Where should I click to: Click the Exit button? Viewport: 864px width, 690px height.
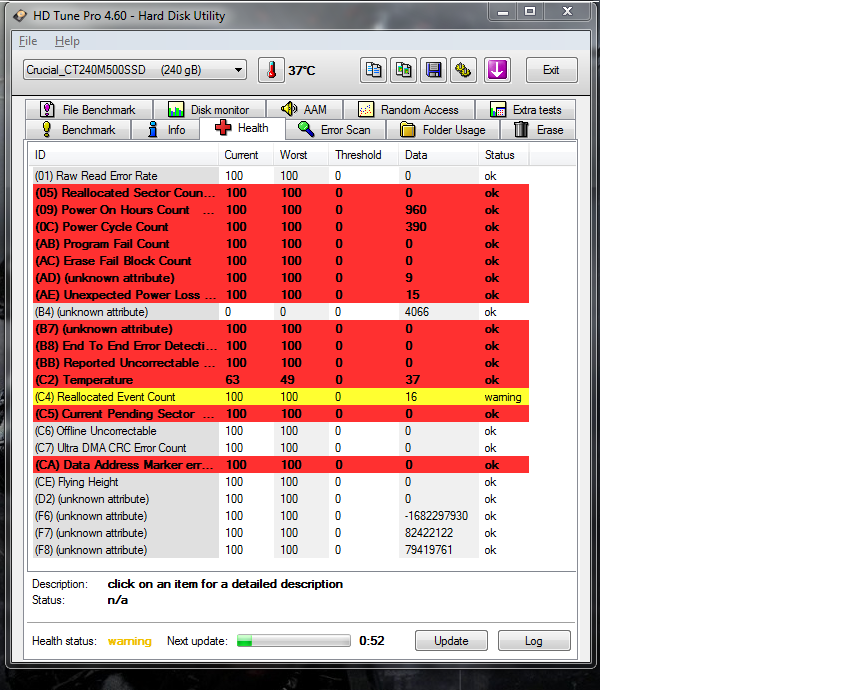tap(552, 70)
